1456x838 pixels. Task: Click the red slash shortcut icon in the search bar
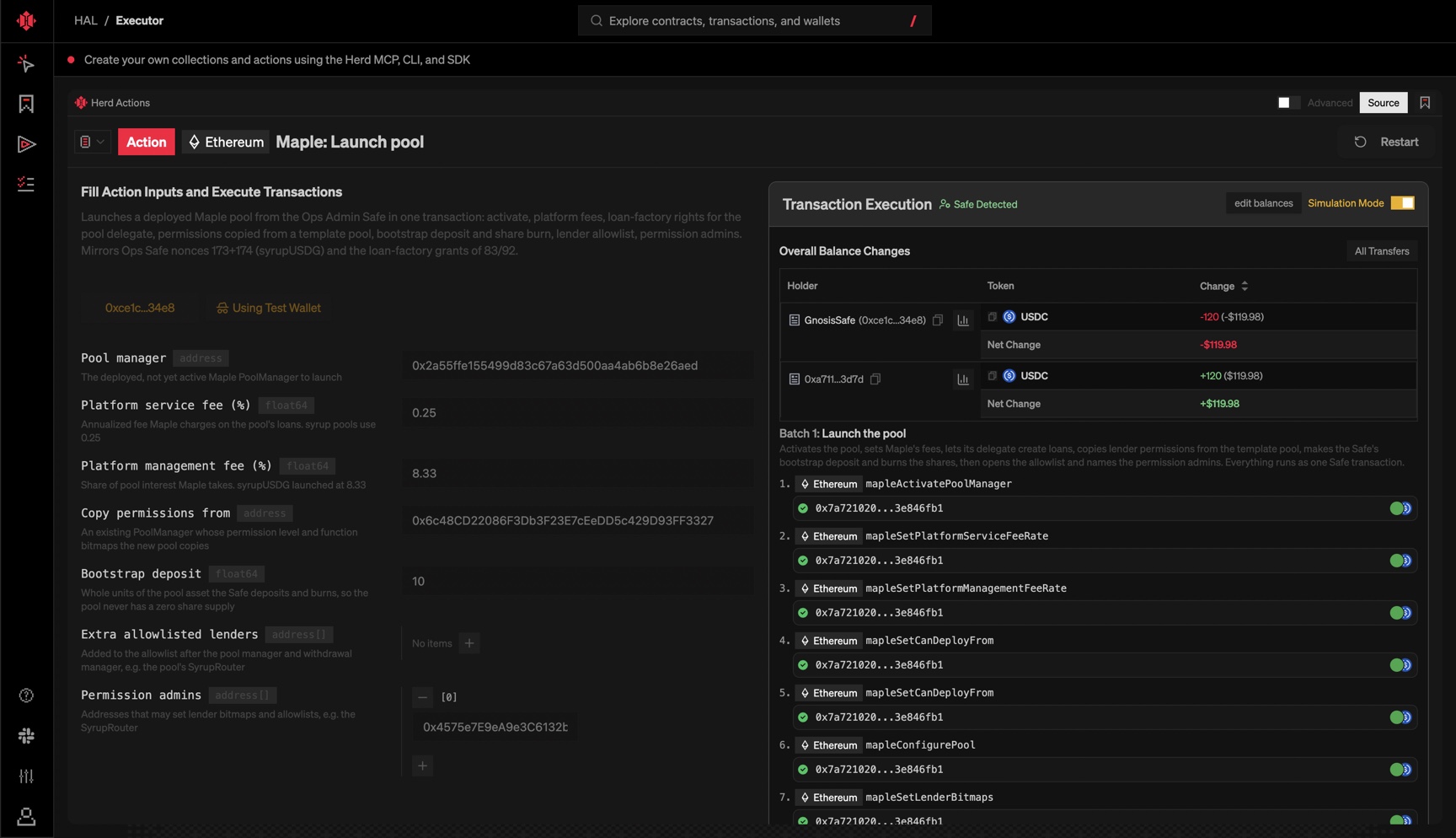coord(913,21)
